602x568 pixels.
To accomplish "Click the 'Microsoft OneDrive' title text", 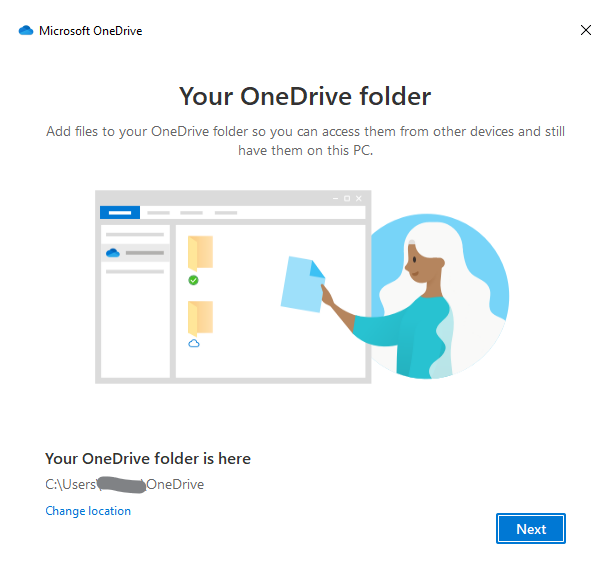I will 91,31.
